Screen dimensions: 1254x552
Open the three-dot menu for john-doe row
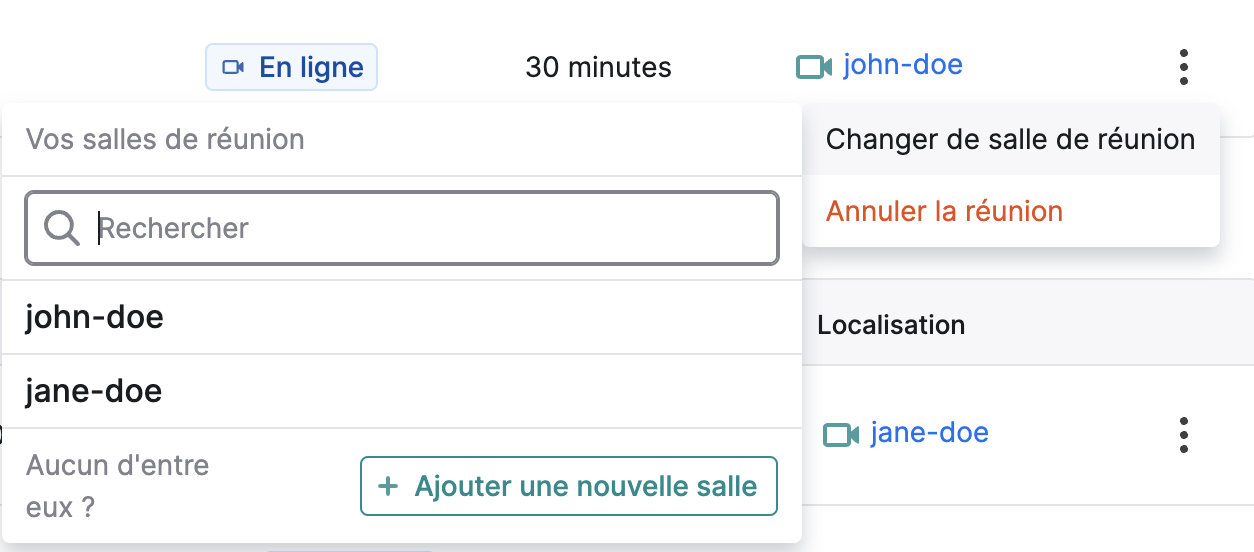[1184, 67]
